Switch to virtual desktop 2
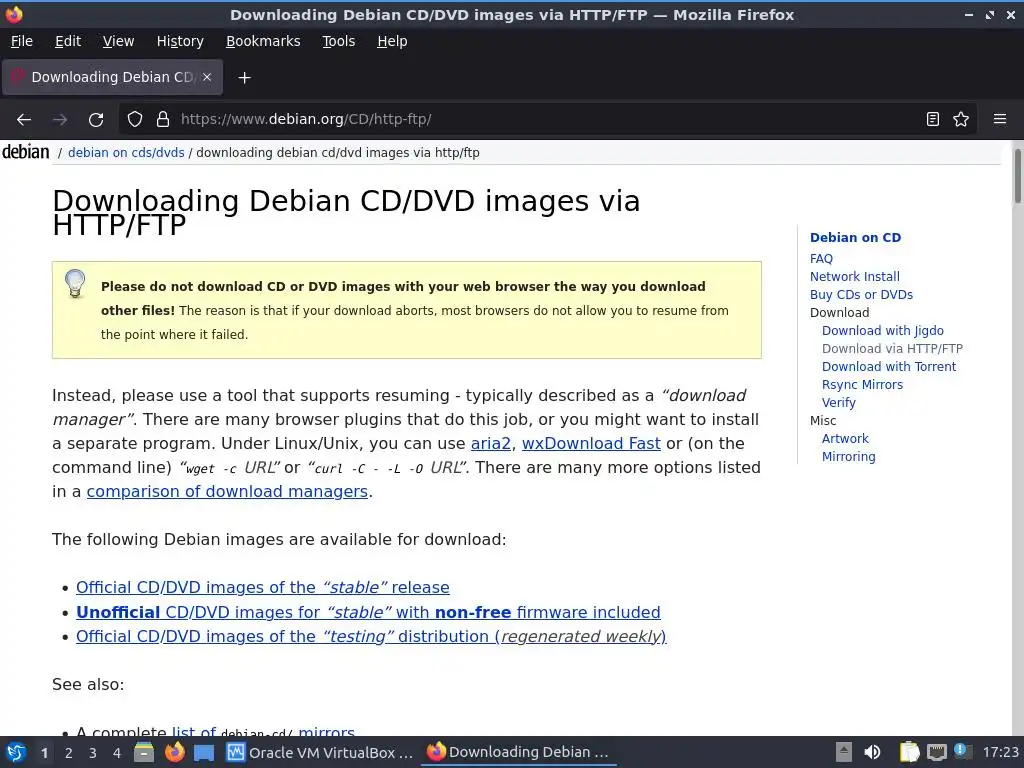1024x768 pixels. [69, 753]
